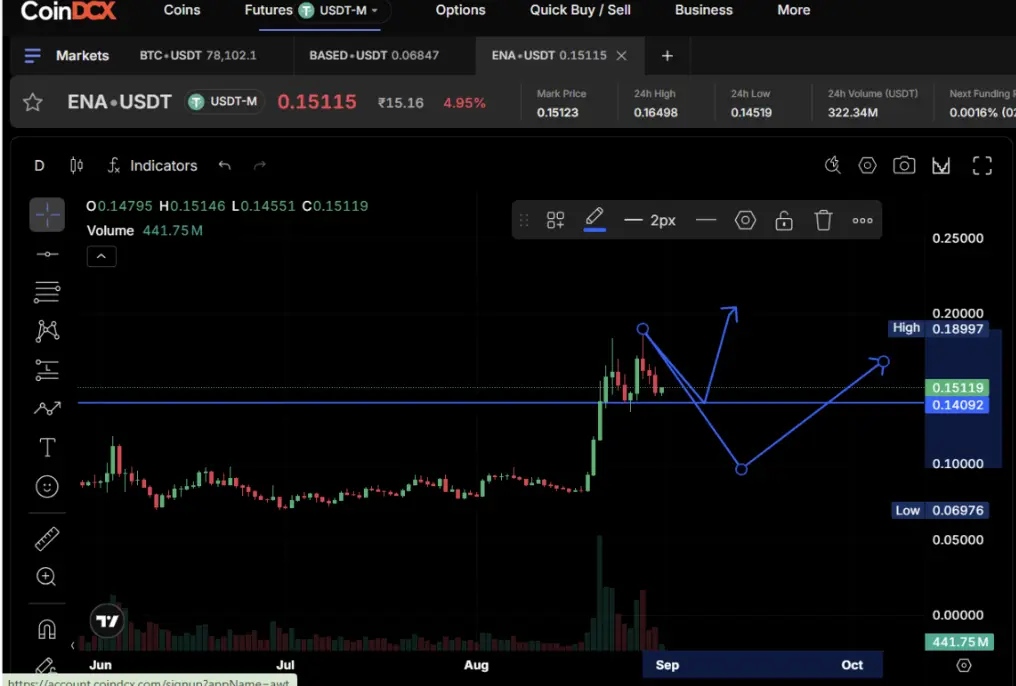Go to the Coins section
Image resolution: width=1016 pixels, height=686 pixels.
coord(181,10)
